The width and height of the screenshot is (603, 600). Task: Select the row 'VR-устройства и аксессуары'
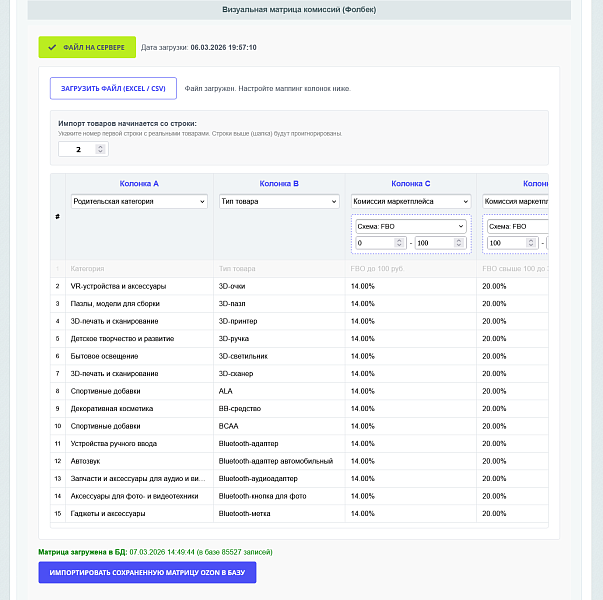[x=299, y=286]
